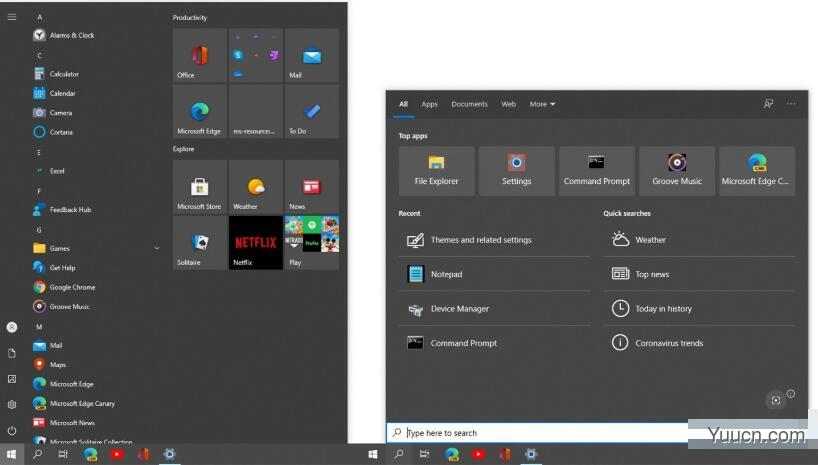Open Pictures icon in Start sidebar
The image size is (818, 465).
click(11, 379)
